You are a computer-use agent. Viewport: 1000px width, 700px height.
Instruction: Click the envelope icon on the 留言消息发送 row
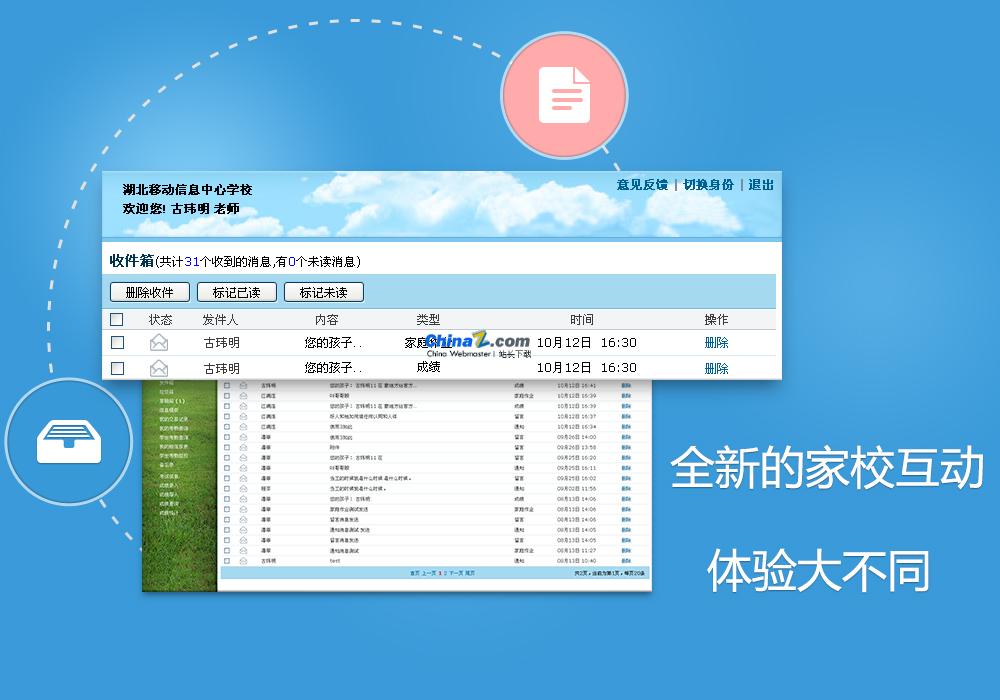pyautogui.click(x=242, y=518)
